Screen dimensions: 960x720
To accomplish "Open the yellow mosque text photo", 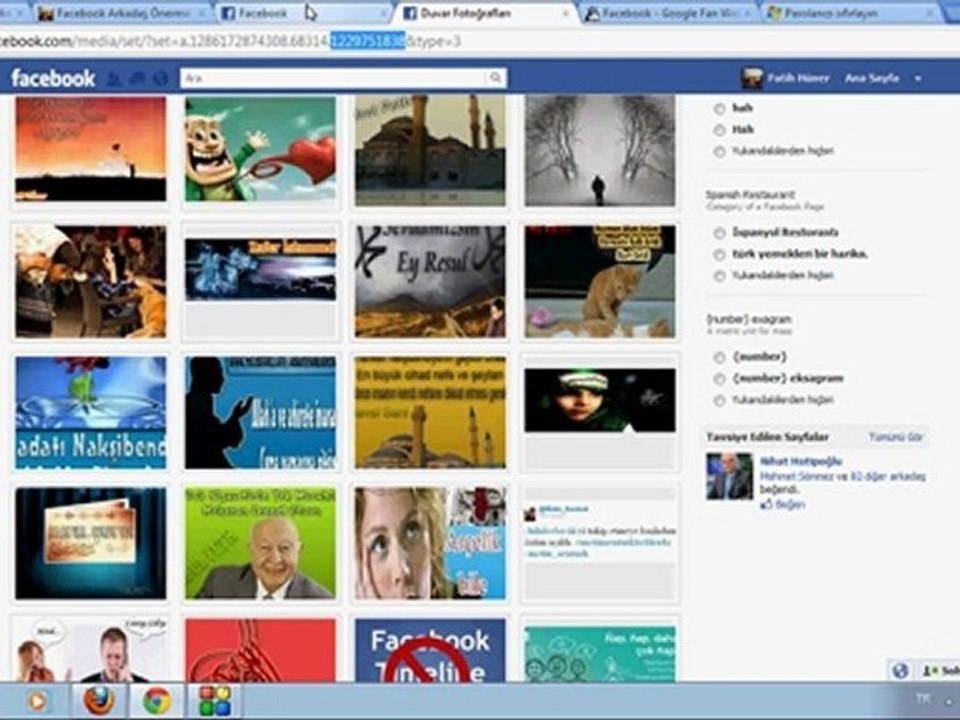I will [430, 413].
